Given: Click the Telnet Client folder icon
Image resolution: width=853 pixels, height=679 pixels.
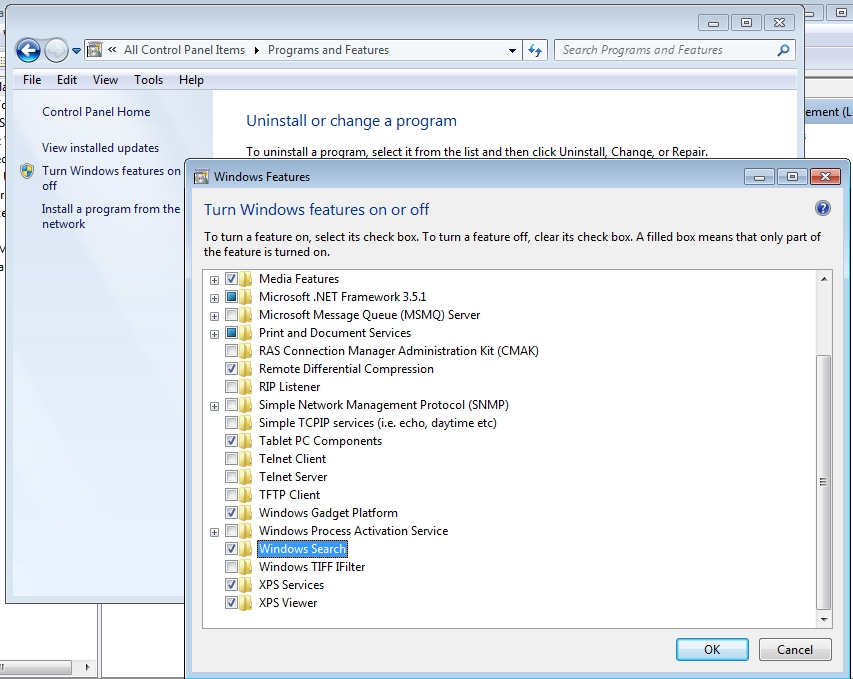Looking at the screenshot, I should 246,459.
